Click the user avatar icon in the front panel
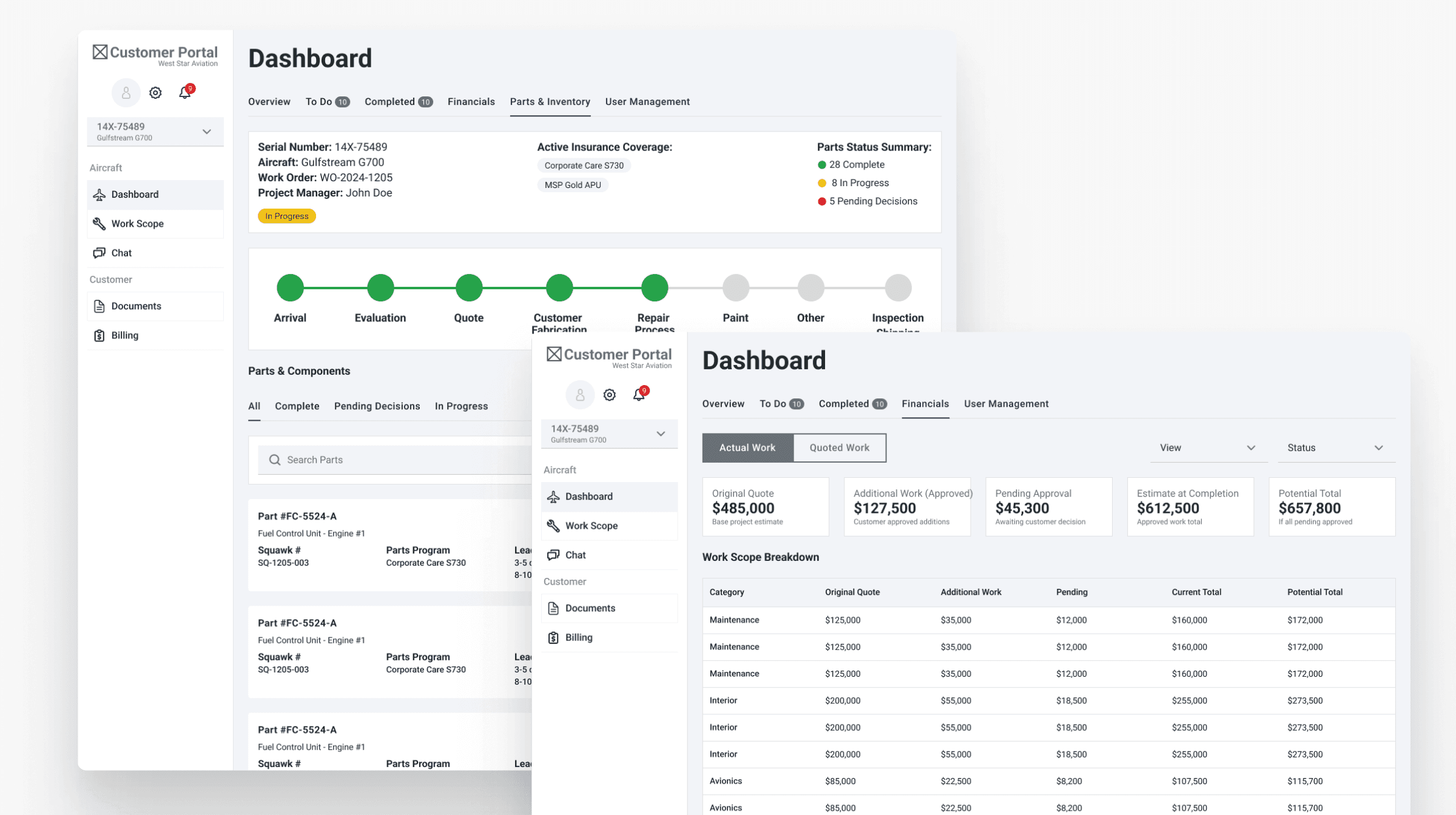1456x815 pixels. tap(580, 395)
